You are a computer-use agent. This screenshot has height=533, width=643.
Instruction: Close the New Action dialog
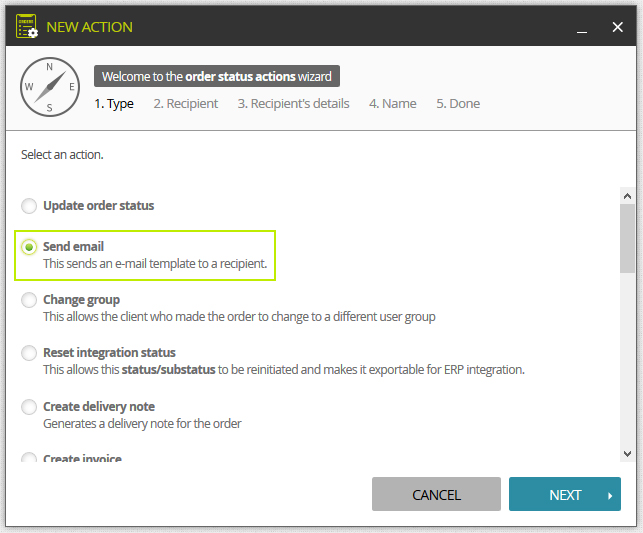617,27
